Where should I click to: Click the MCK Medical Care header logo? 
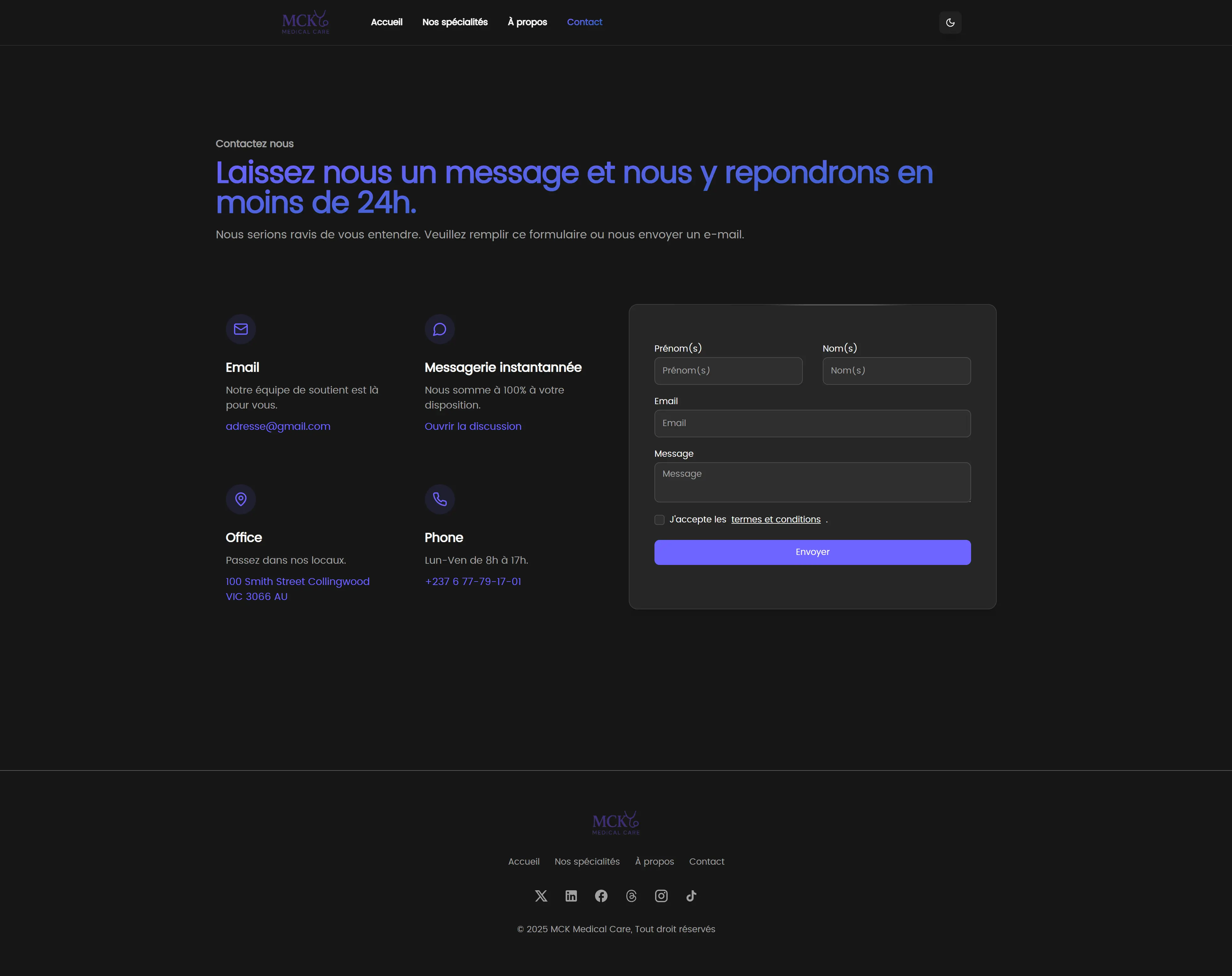305,22
